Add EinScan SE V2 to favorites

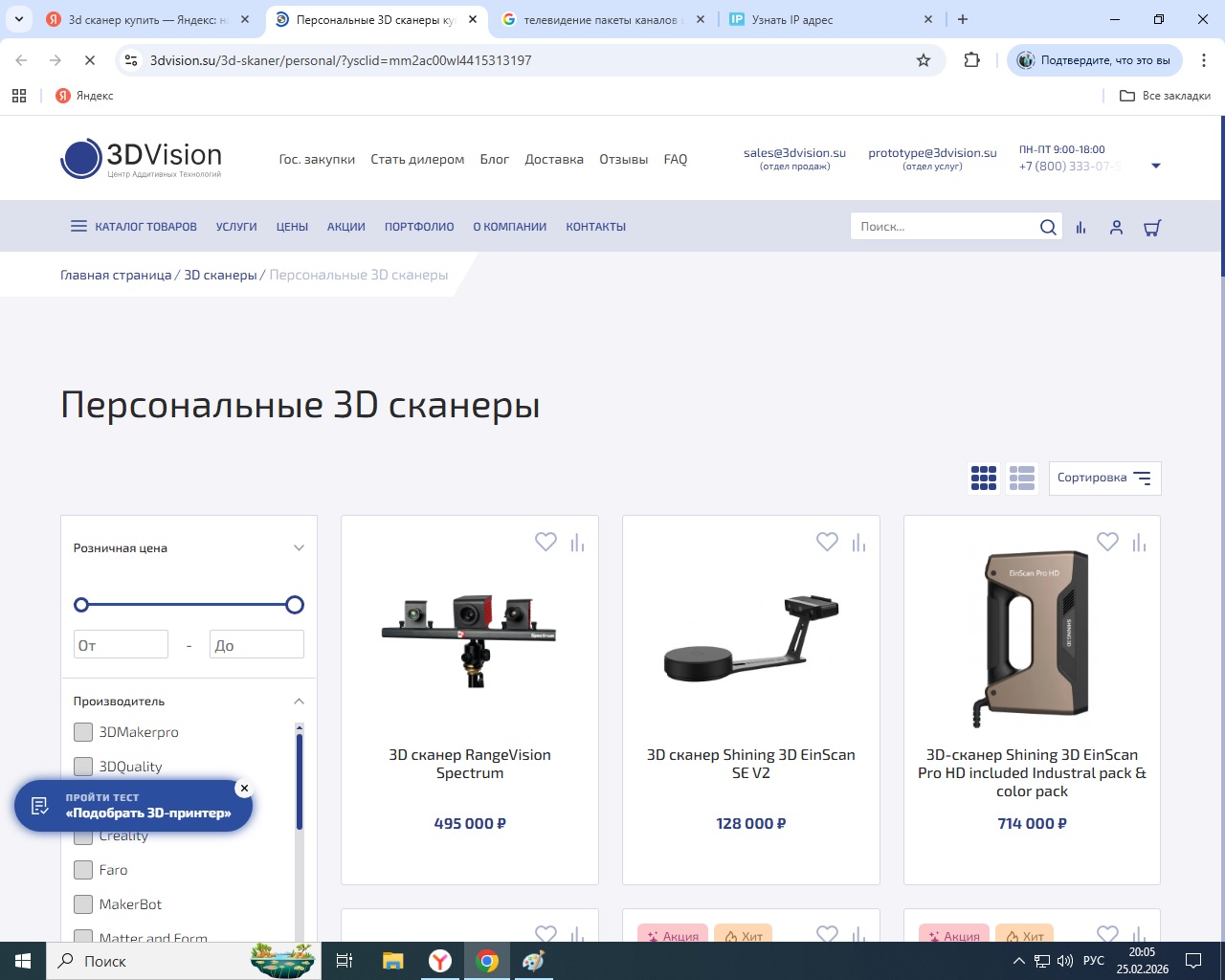[827, 542]
